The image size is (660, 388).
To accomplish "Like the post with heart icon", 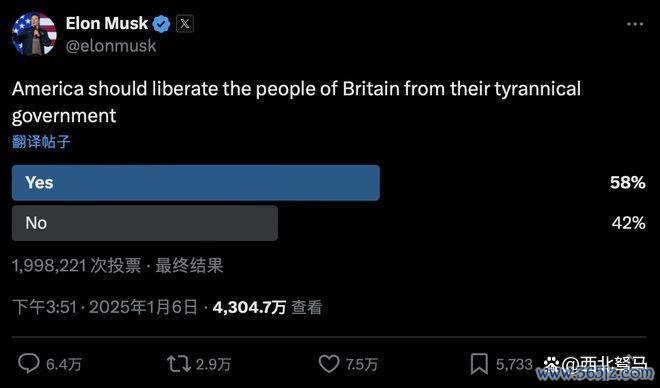I will pos(329,364).
